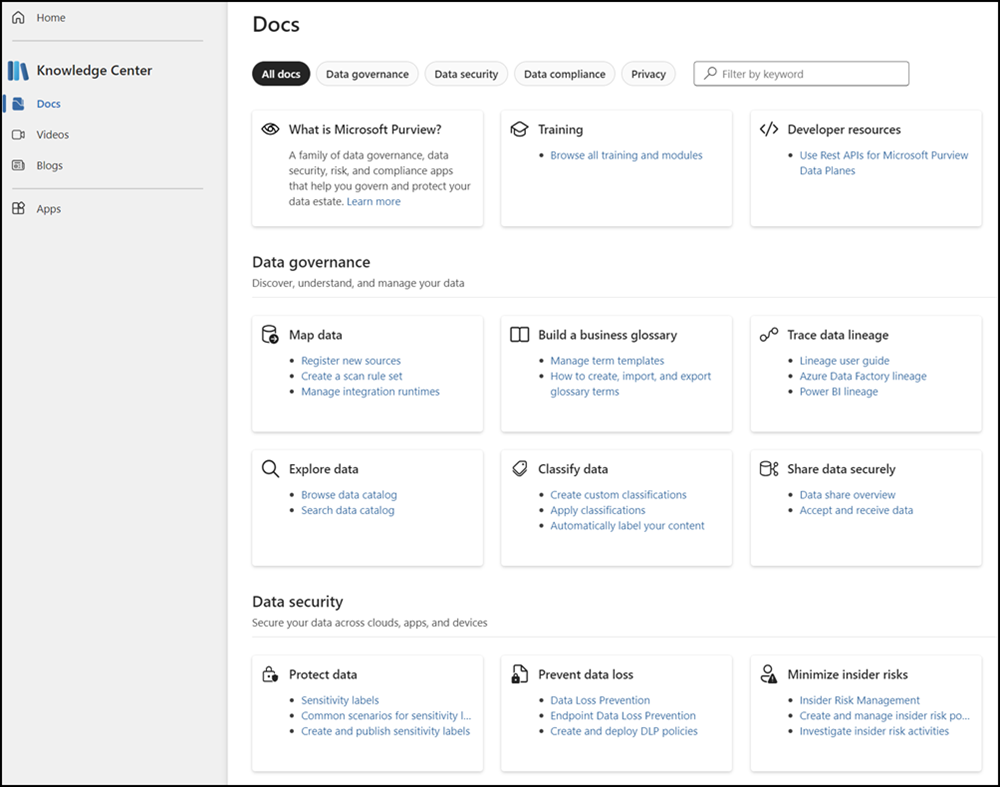Open the Power BI lineage link
The height and width of the screenshot is (787, 1000).
click(838, 391)
